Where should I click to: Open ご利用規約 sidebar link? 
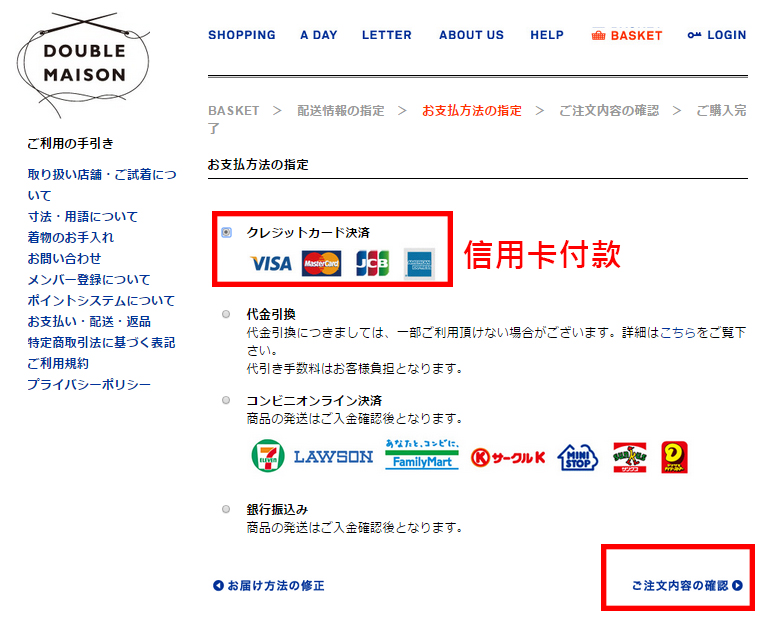coord(58,363)
